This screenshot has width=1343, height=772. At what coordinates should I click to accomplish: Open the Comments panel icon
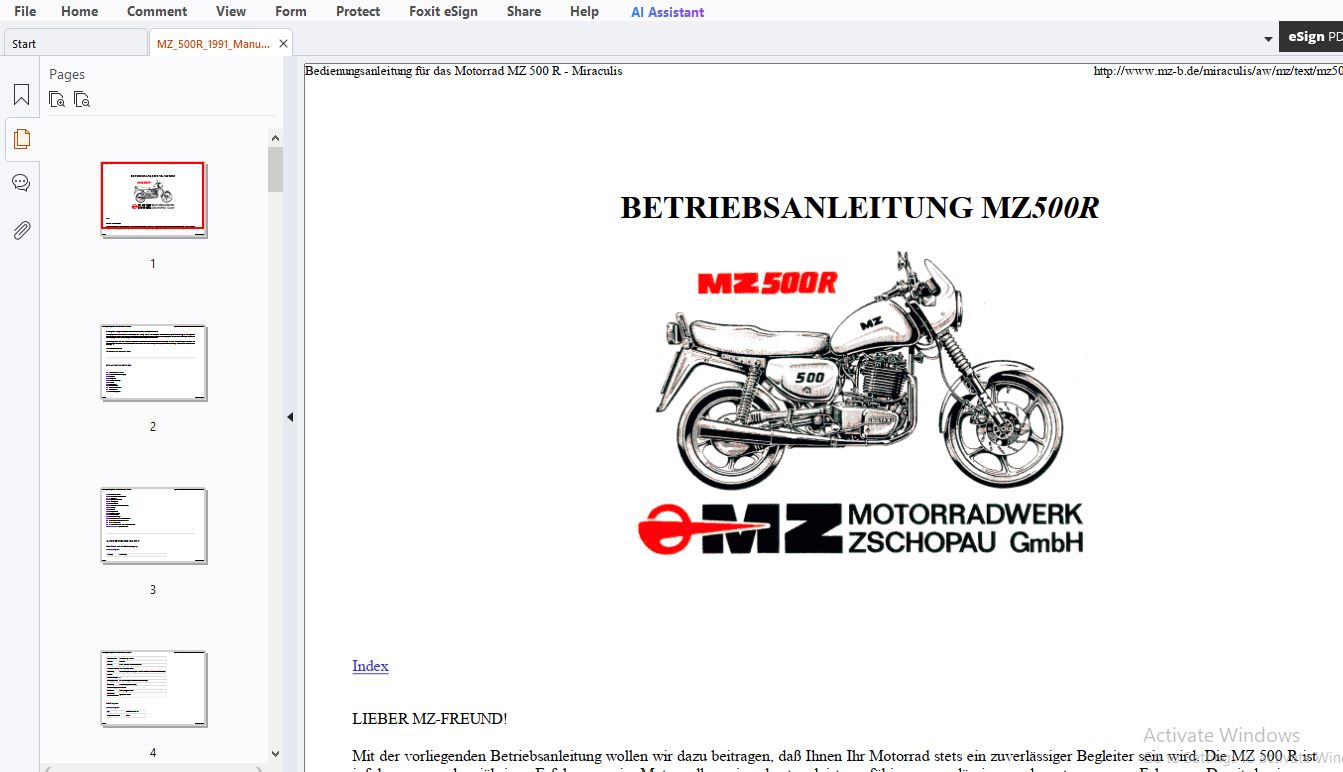tap(21, 183)
